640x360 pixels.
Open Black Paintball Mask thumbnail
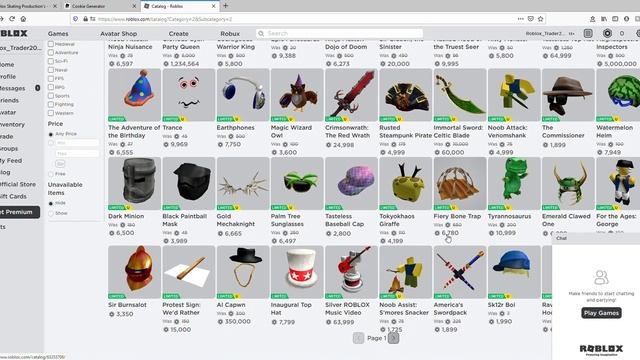pos(188,184)
